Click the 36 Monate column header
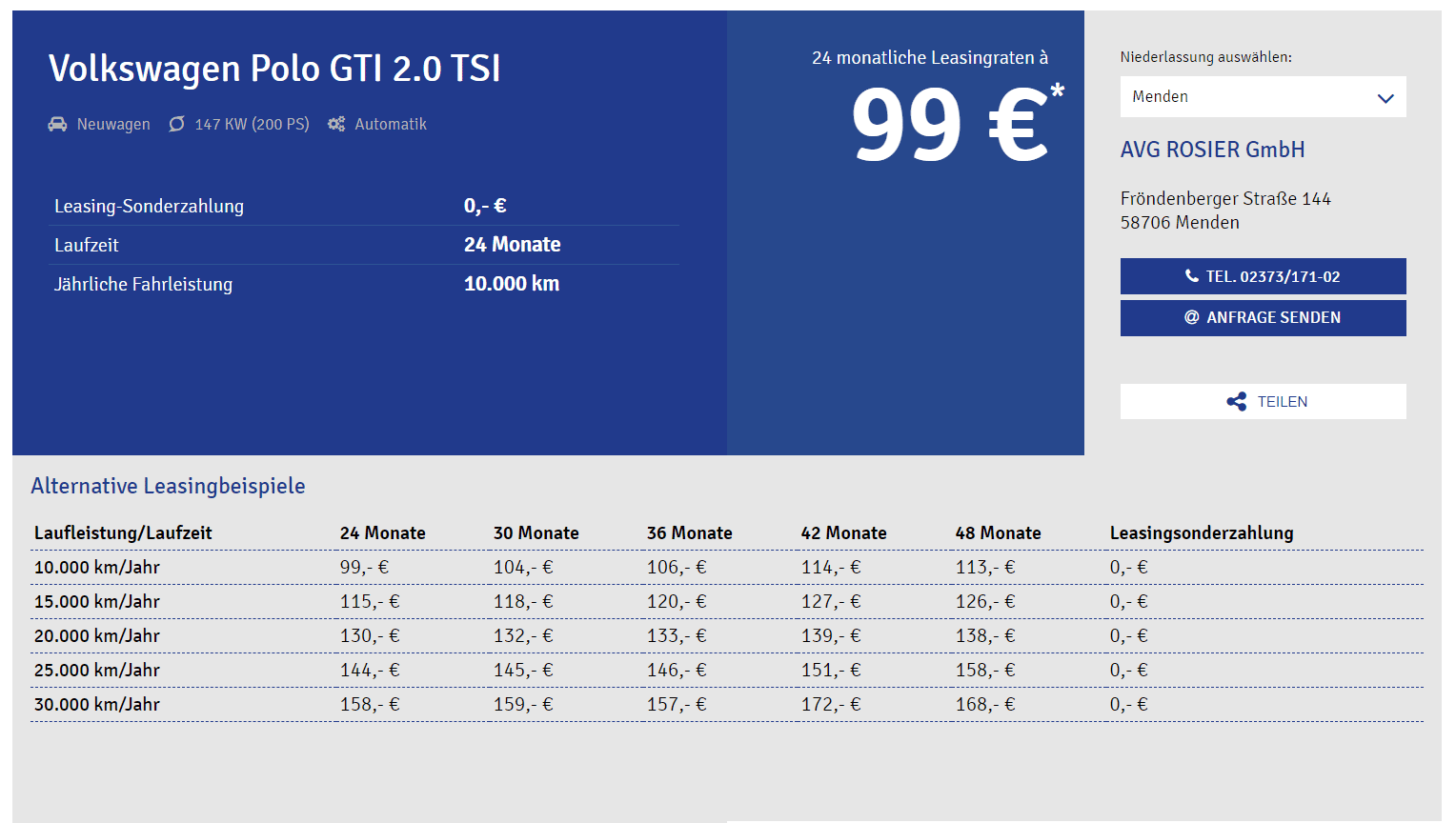 pyautogui.click(x=690, y=533)
